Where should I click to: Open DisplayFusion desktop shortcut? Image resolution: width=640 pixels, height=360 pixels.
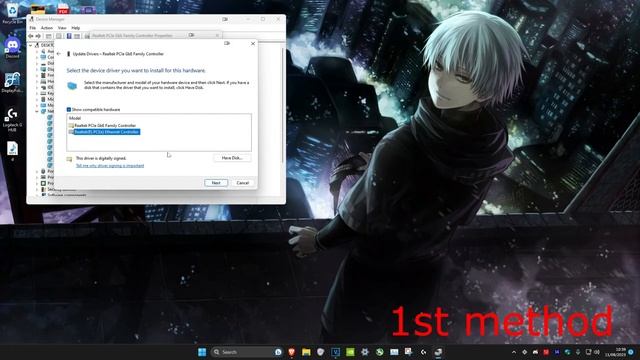pyautogui.click(x=12, y=82)
